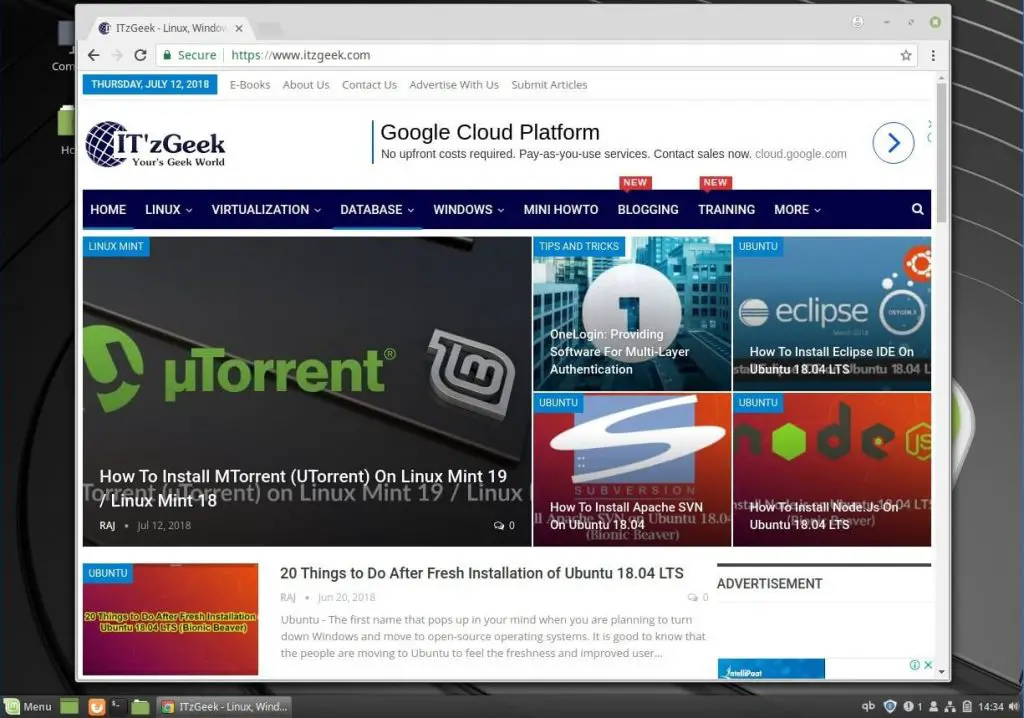
Task: Open the shield update manager tray icon
Action: pyautogui.click(x=889, y=706)
